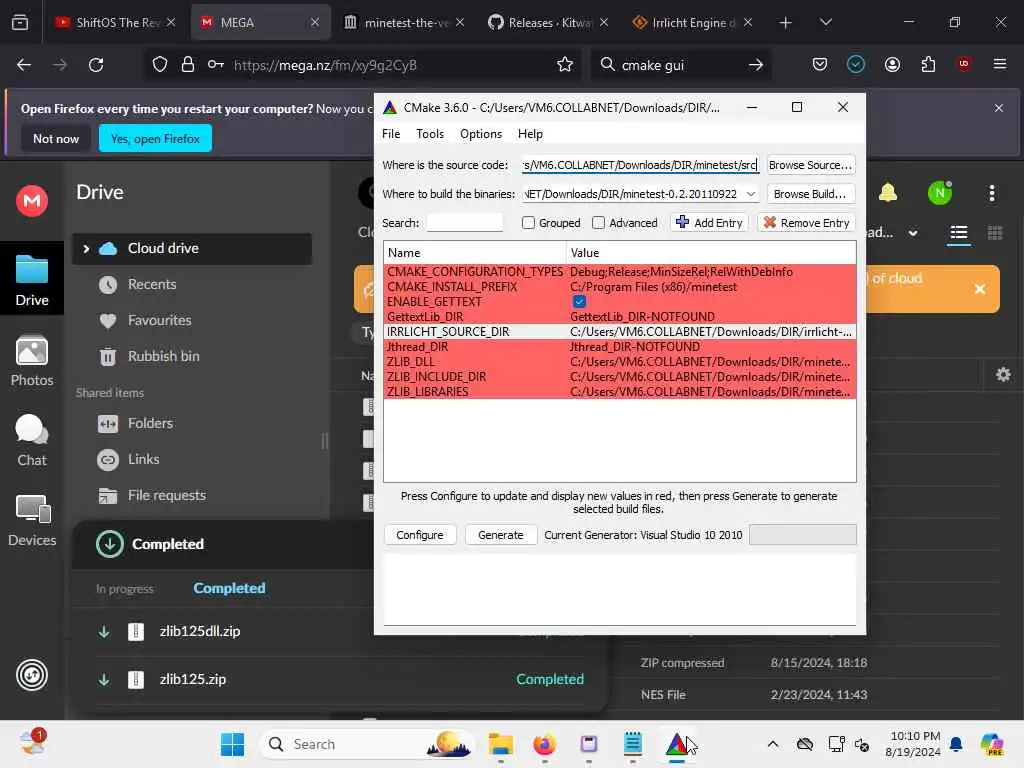Click the Save to Pocket icon
The width and height of the screenshot is (1024, 768).
pos(820,65)
